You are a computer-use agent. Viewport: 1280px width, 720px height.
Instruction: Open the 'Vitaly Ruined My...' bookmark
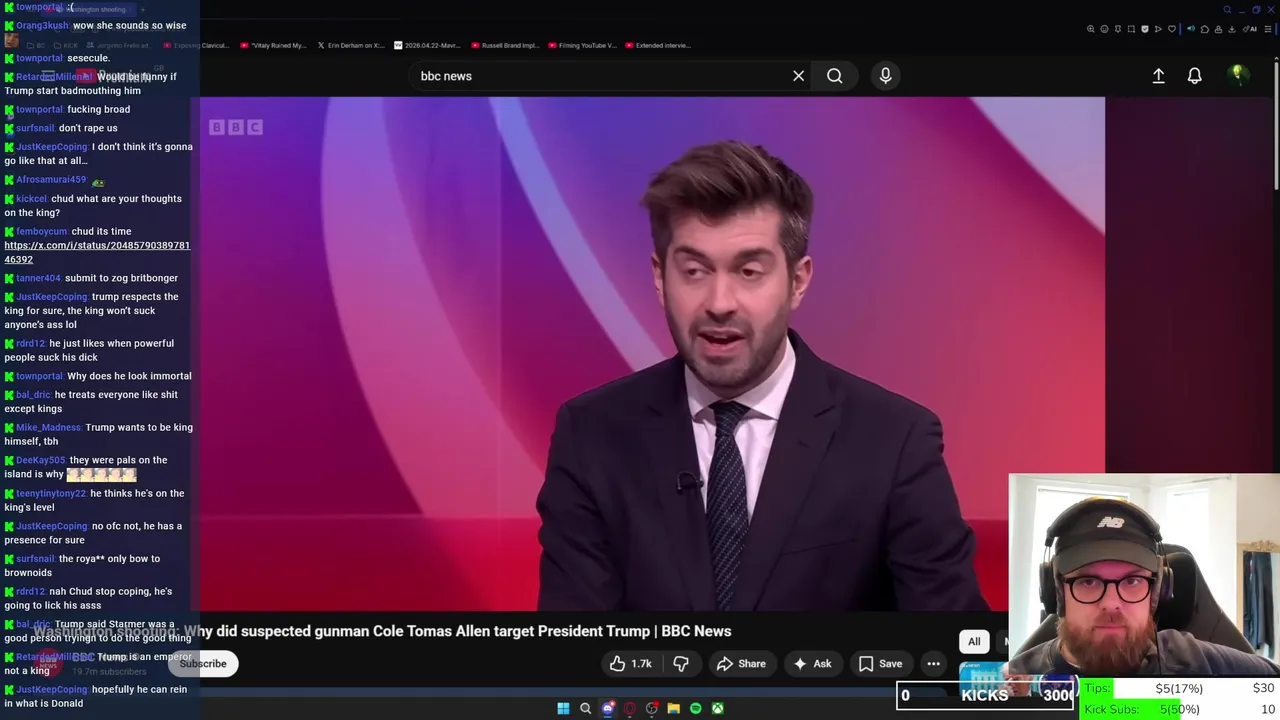tap(273, 45)
